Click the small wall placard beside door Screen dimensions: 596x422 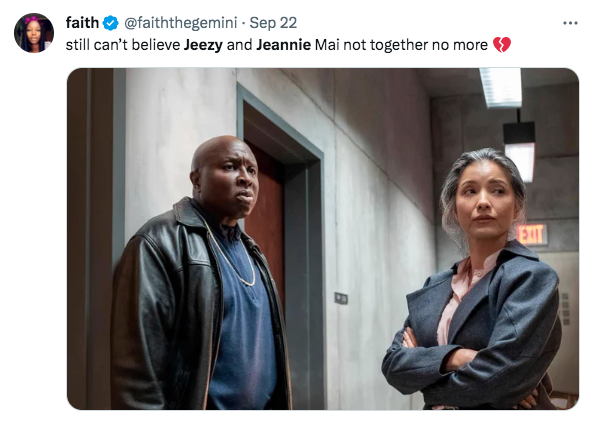(341, 298)
